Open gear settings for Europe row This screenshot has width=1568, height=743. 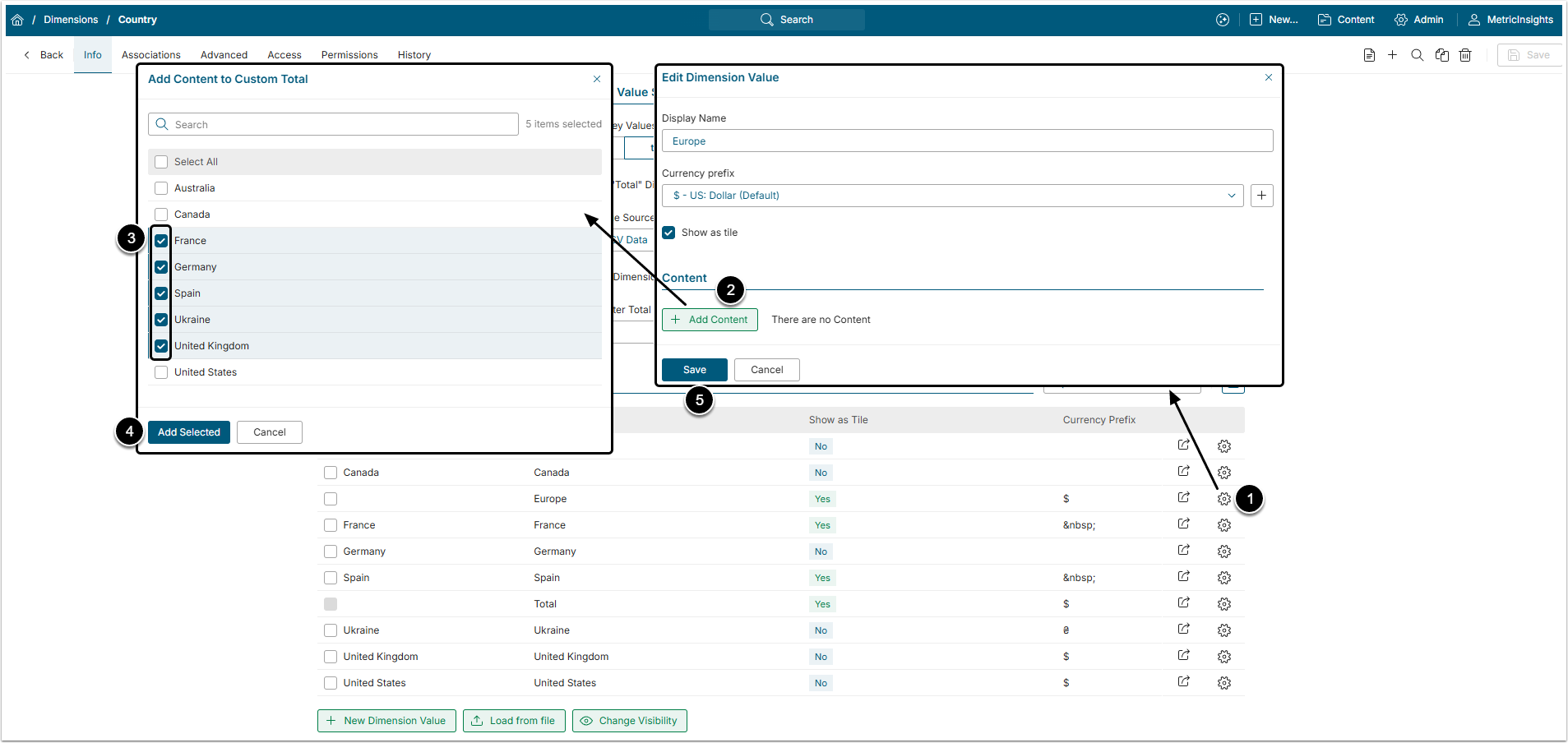click(x=1223, y=499)
